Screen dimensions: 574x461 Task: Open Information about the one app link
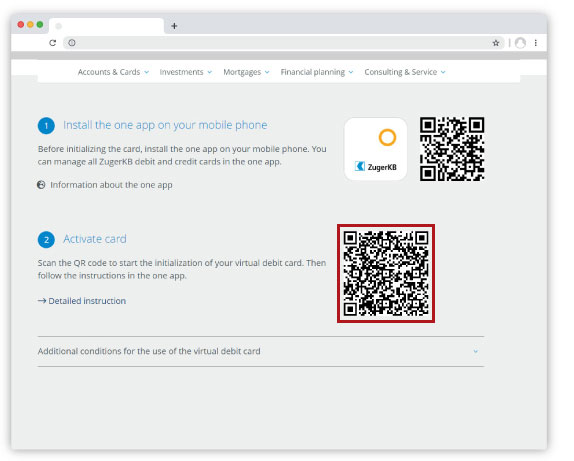[x=111, y=185]
